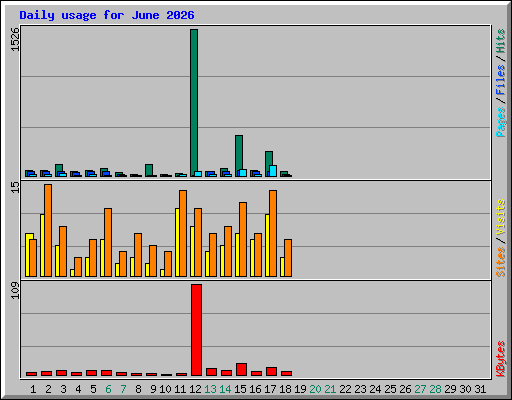
Task: Choose the yellow bar for day 12
Action: click(192, 251)
